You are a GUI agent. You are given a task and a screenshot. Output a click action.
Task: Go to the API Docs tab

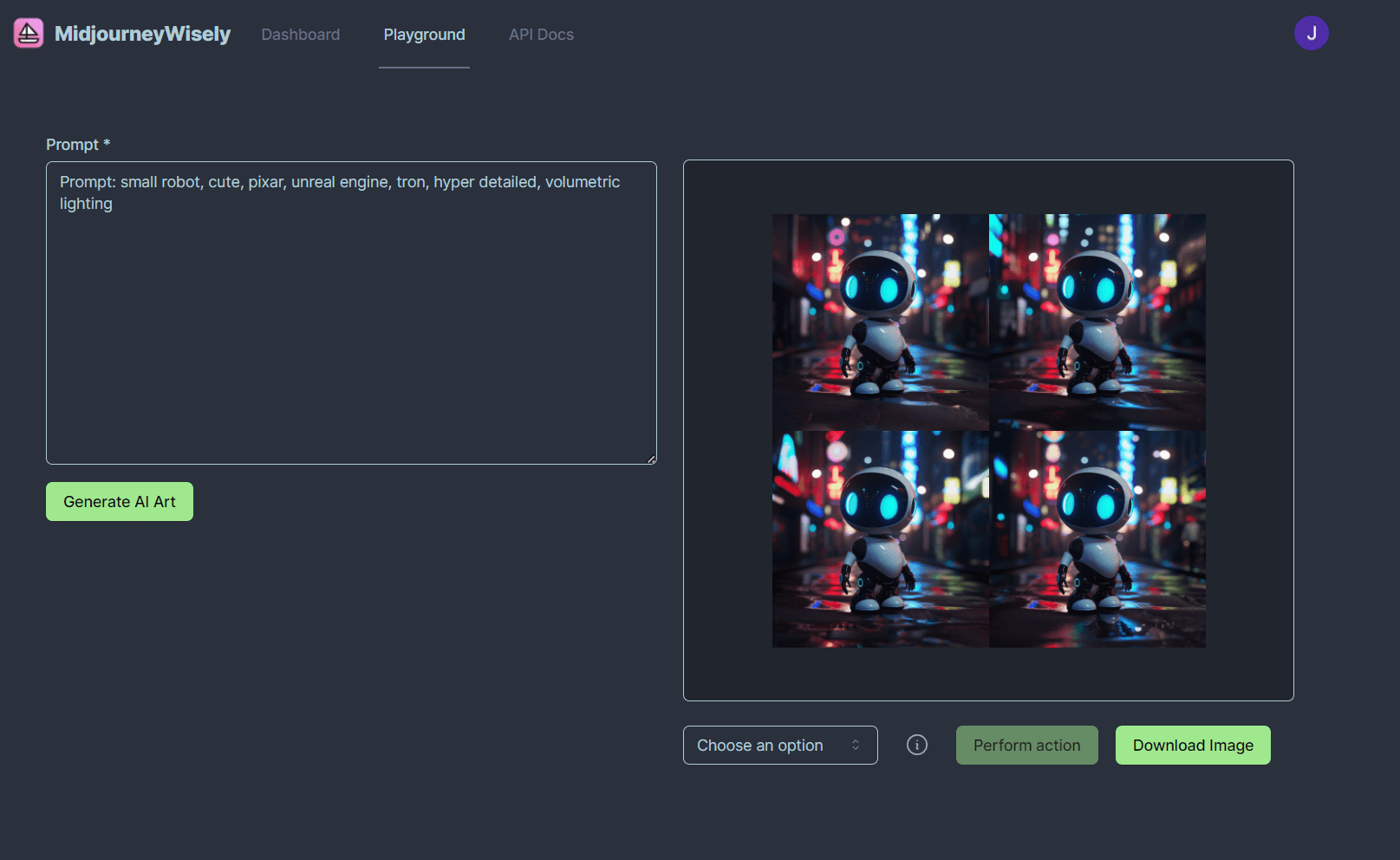(x=541, y=35)
